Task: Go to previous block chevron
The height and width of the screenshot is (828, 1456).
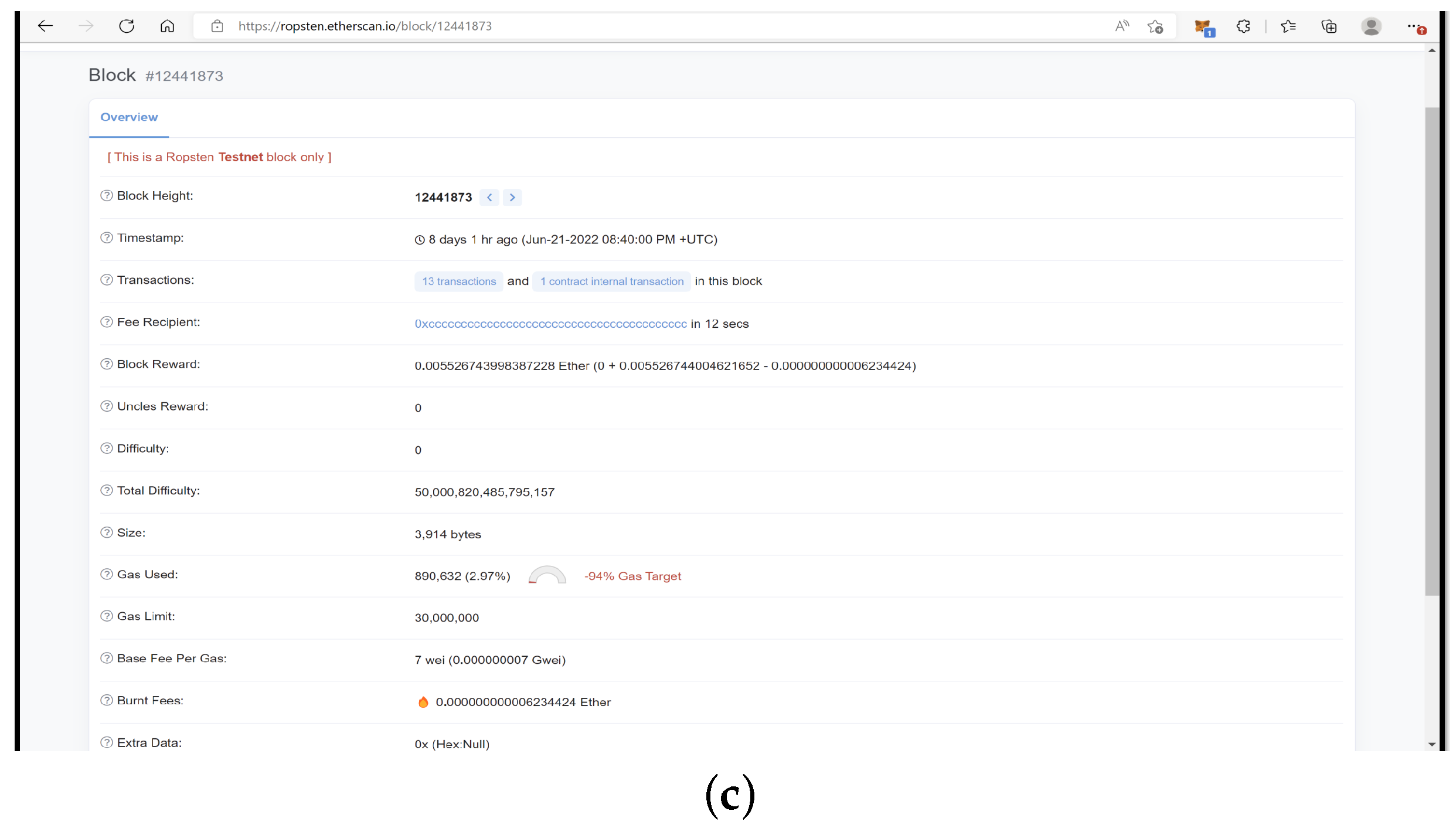Action: tap(489, 198)
